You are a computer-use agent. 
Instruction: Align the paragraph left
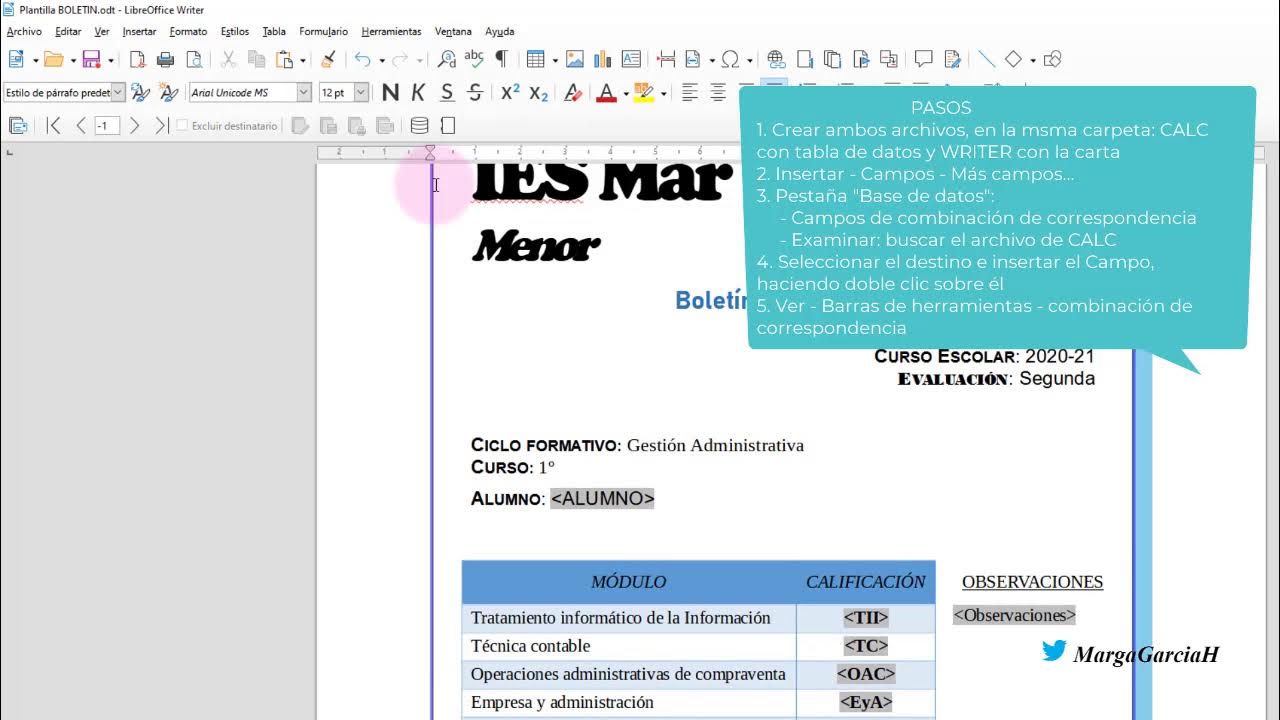(690, 93)
